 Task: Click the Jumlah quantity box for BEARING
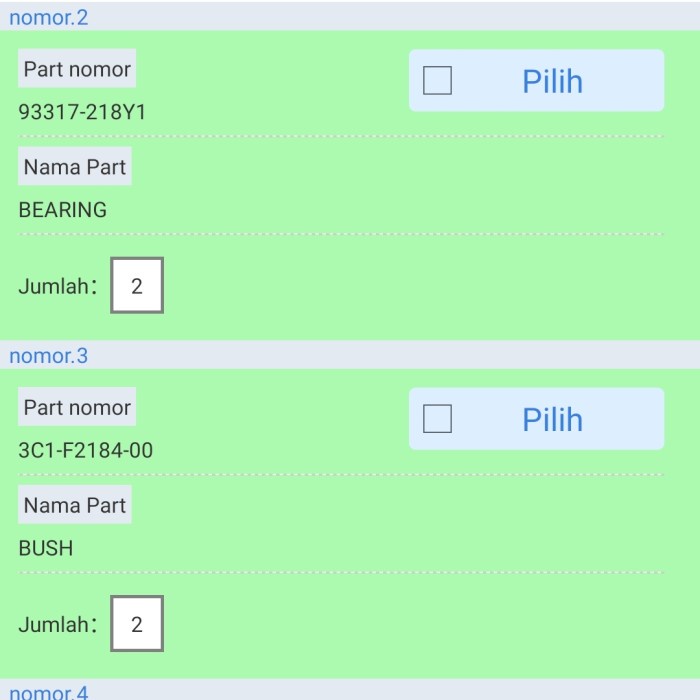pyautogui.click(x=137, y=286)
